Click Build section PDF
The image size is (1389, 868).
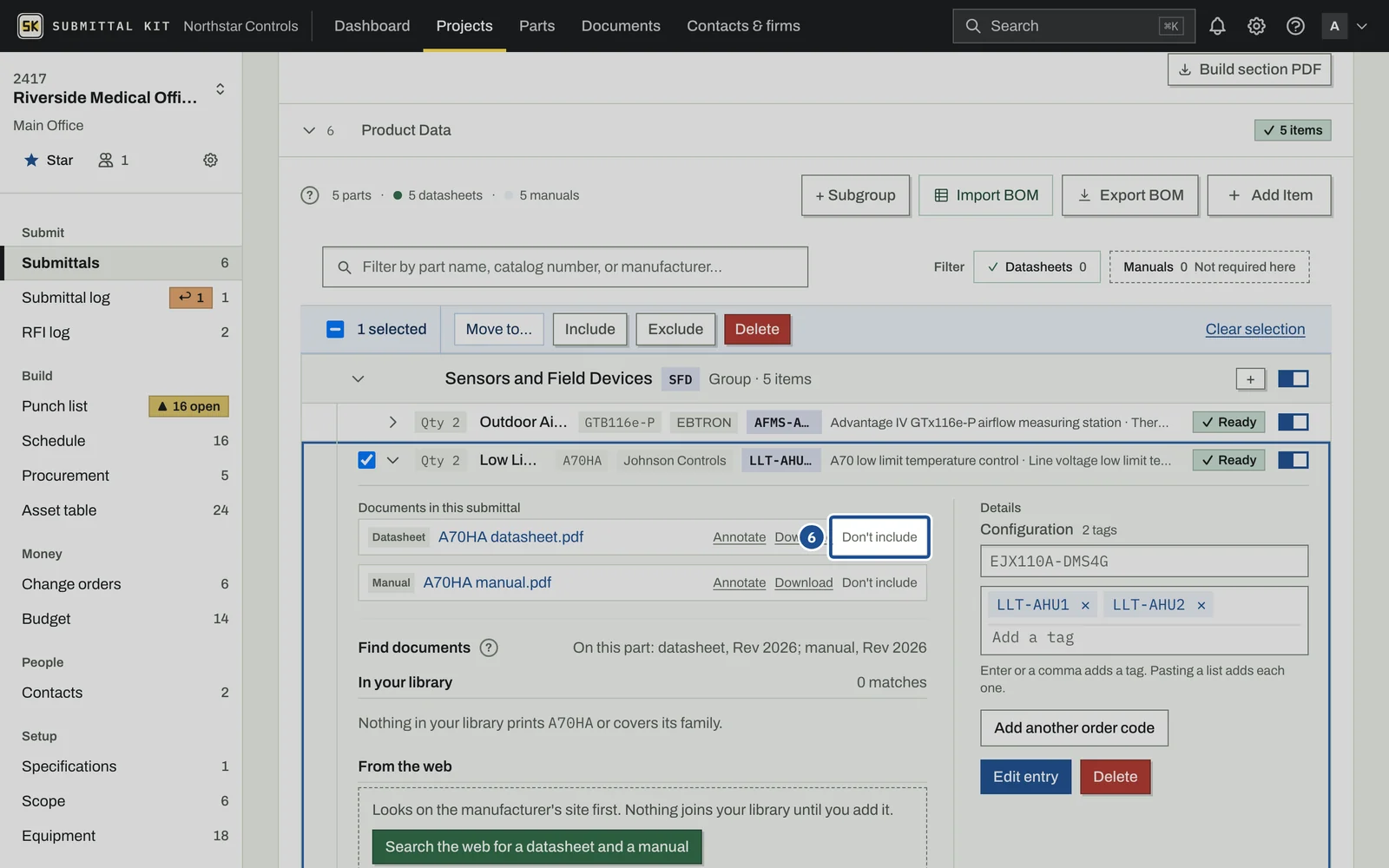coord(1249,69)
